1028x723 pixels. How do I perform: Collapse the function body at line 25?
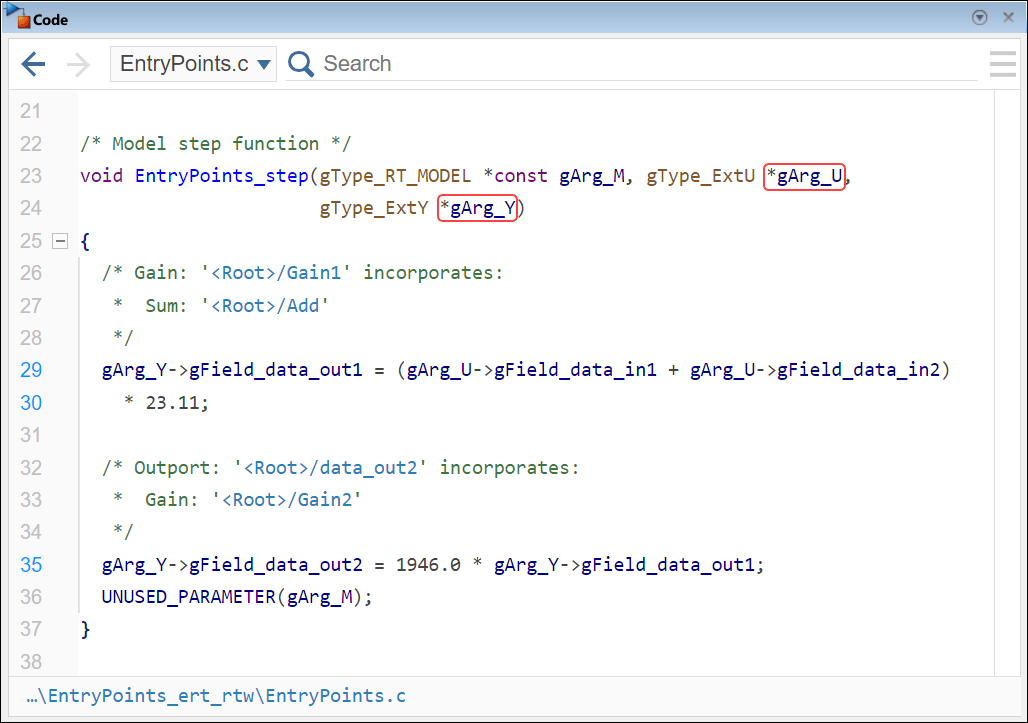coord(60,240)
